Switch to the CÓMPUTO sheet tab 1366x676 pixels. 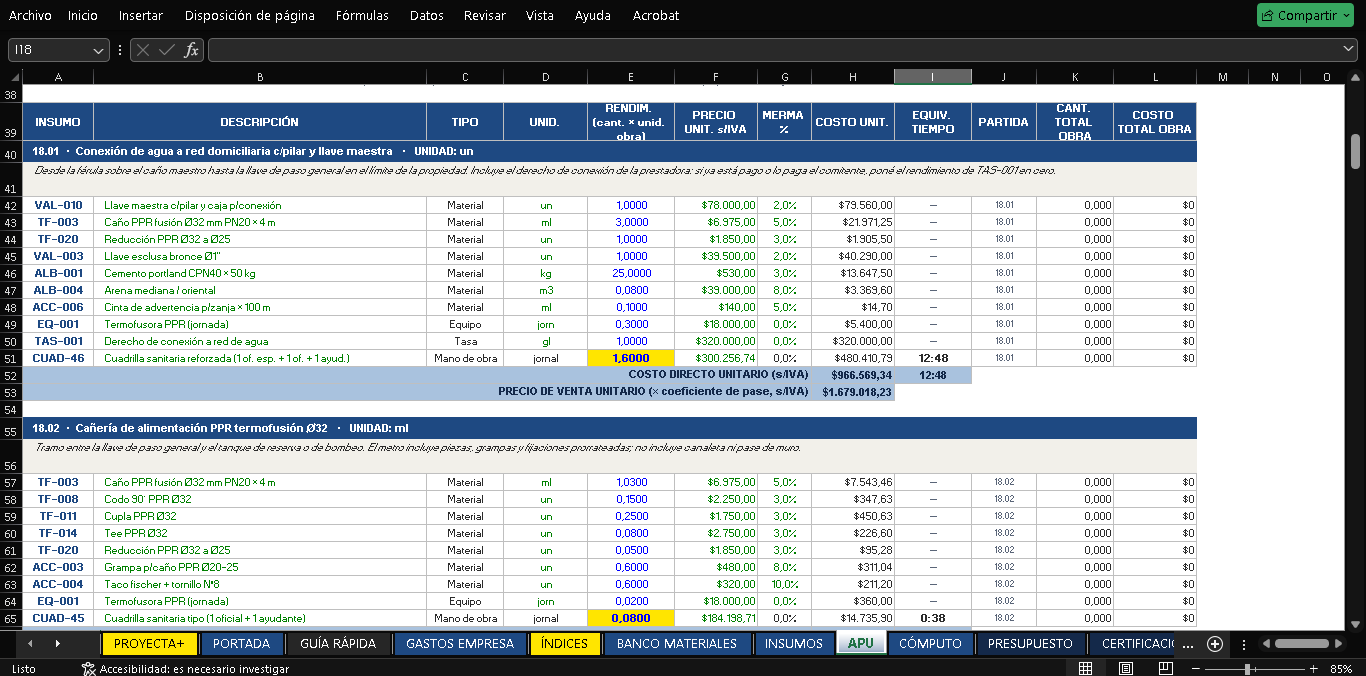pyautogui.click(x=930, y=644)
